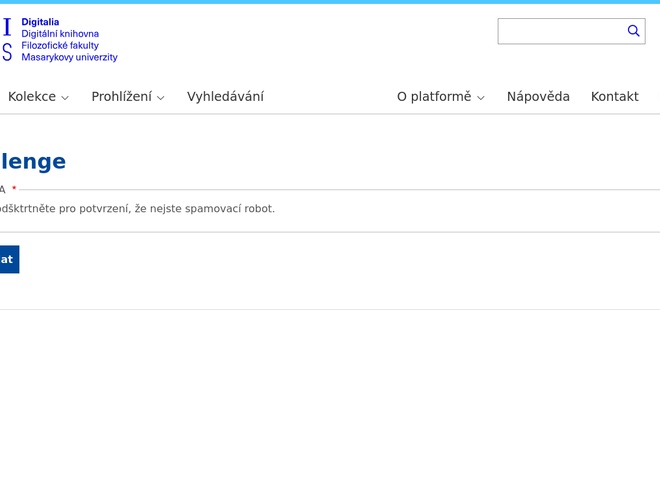Expand the chevron beside Prohlížení
Viewport: 660px width, 500px height.
point(161,98)
